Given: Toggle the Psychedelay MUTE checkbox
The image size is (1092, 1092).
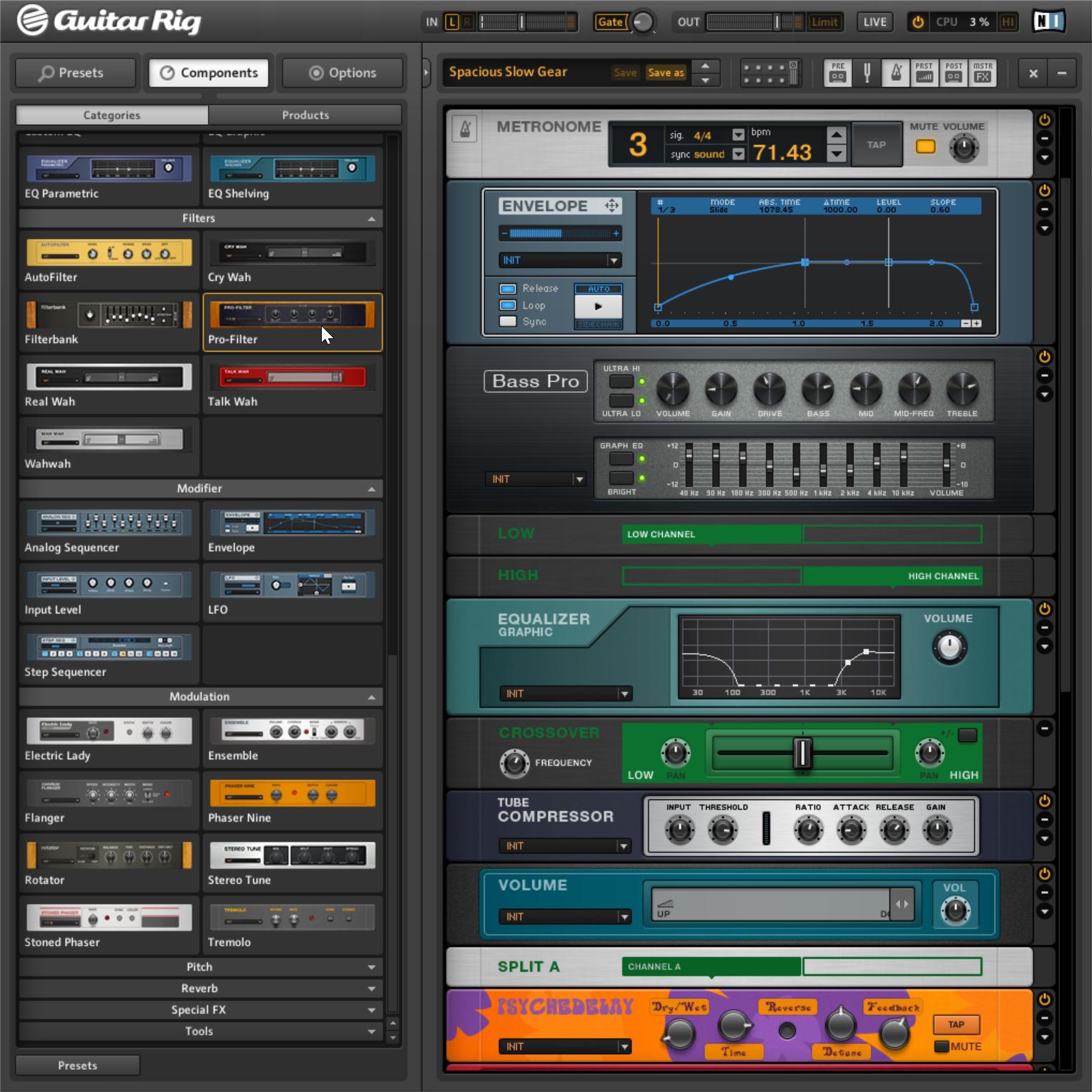Looking at the screenshot, I should 942,1046.
